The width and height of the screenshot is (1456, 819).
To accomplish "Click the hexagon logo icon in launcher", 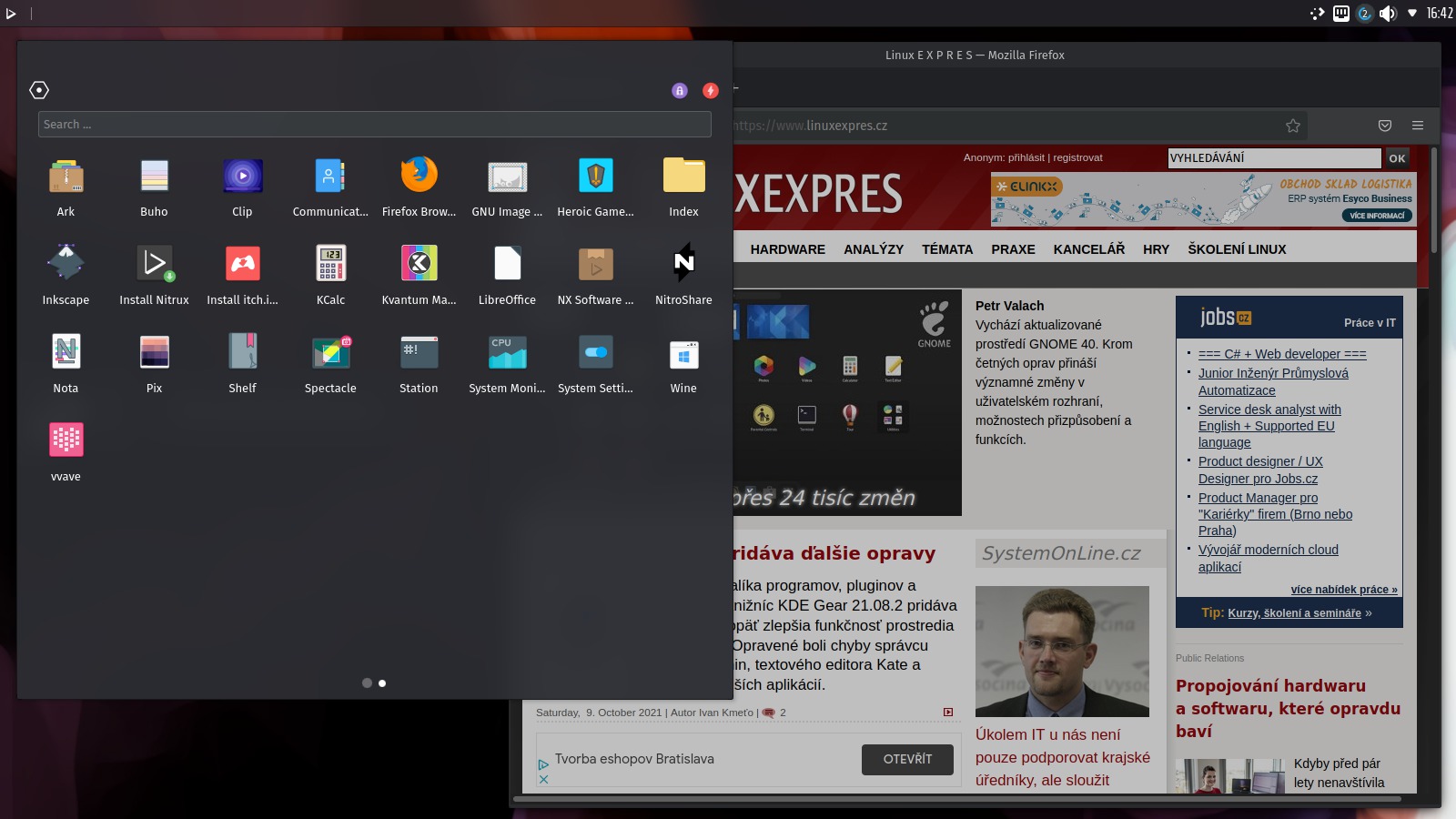I will click(39, 89).
